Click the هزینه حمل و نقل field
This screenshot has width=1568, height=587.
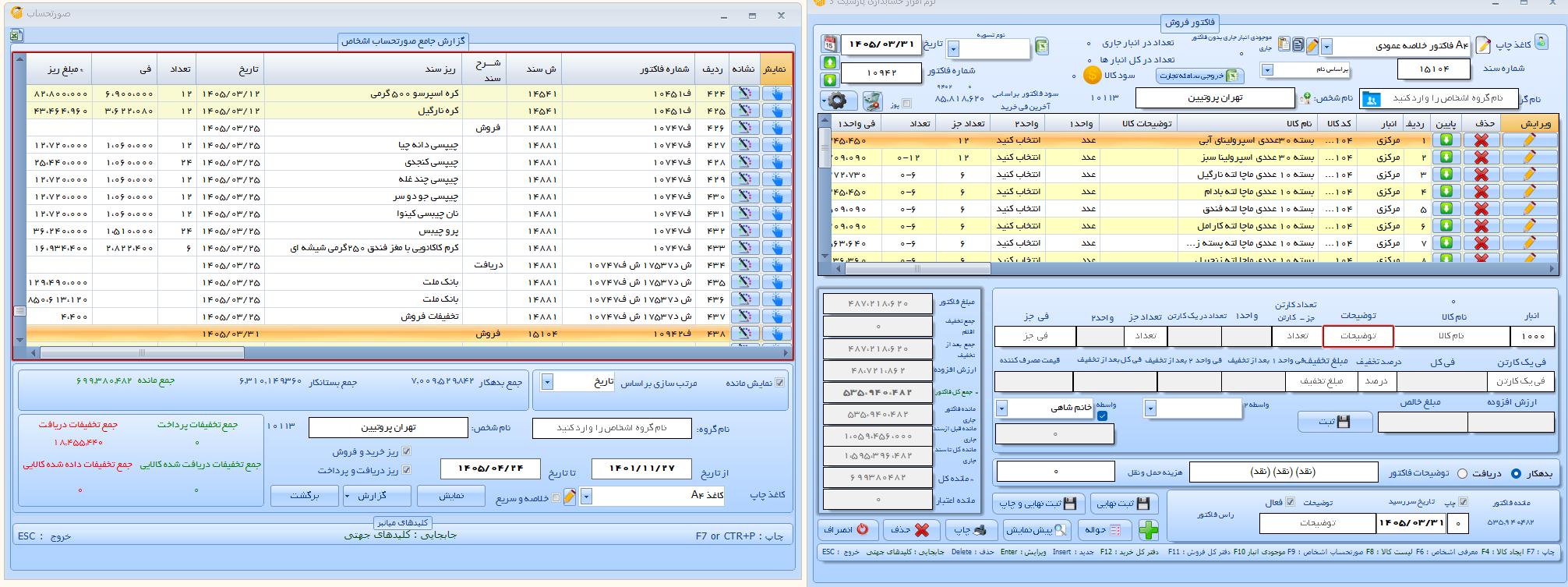[1056, 472]
